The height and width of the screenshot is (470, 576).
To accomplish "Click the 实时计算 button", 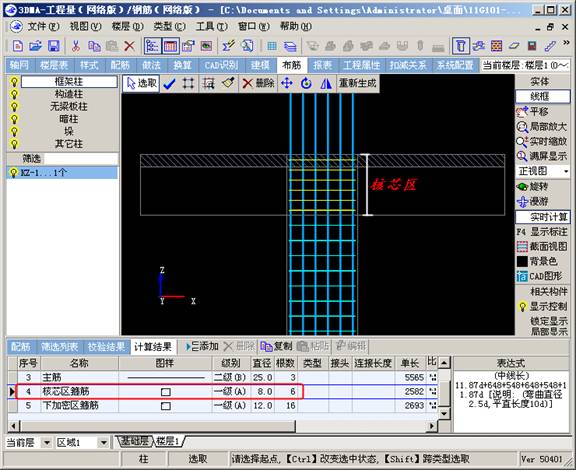I will tap(543, 217).
